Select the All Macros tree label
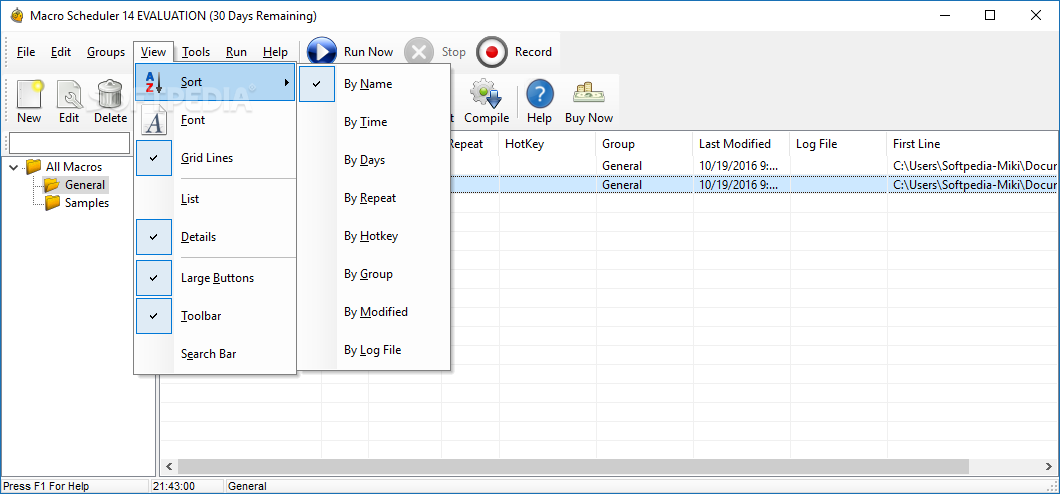 [74, 166]
